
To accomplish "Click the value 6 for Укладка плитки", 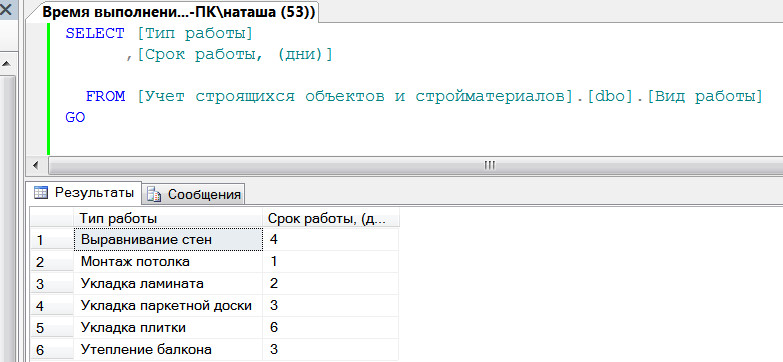I will tap(331, 327).
